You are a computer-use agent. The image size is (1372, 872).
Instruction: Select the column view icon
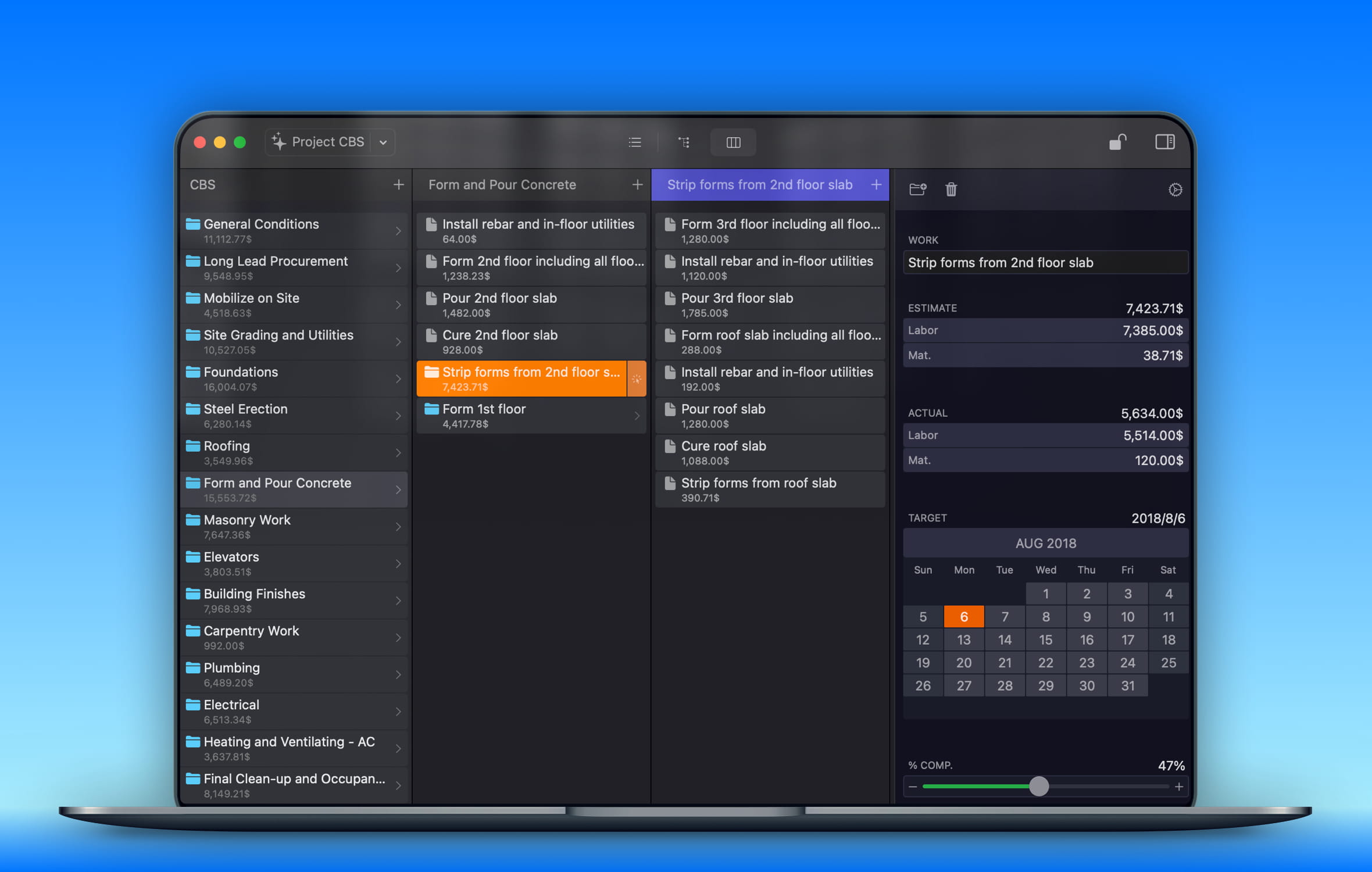click(733, 142)
